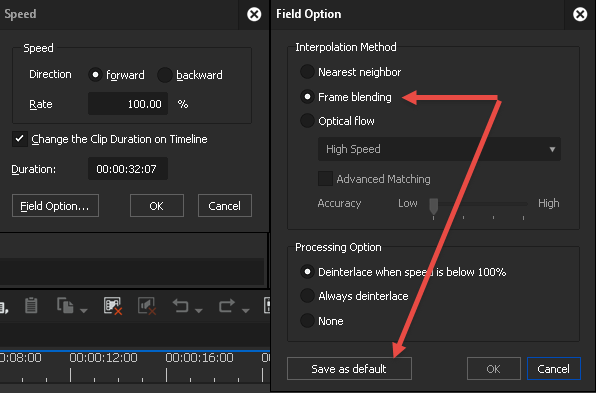Click the clipboard paste icon in toolbar
This screenshot has height=393, width=596.
[x=31, y=305]
